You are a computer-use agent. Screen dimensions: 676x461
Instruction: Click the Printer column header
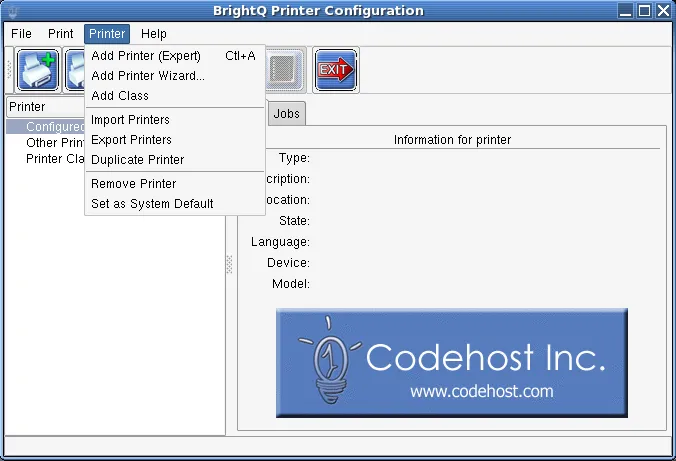click(x=46, y=107)
